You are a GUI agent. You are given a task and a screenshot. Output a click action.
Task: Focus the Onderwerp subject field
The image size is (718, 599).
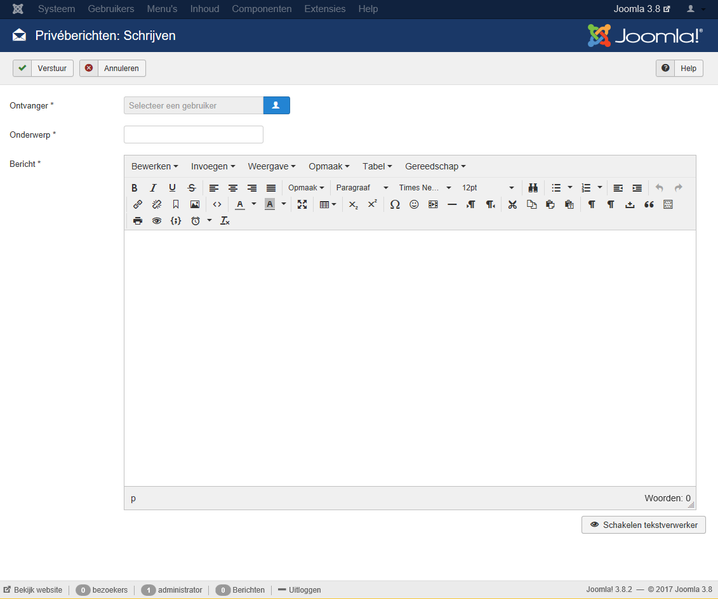pyautogui.click(x=194, y=135)
